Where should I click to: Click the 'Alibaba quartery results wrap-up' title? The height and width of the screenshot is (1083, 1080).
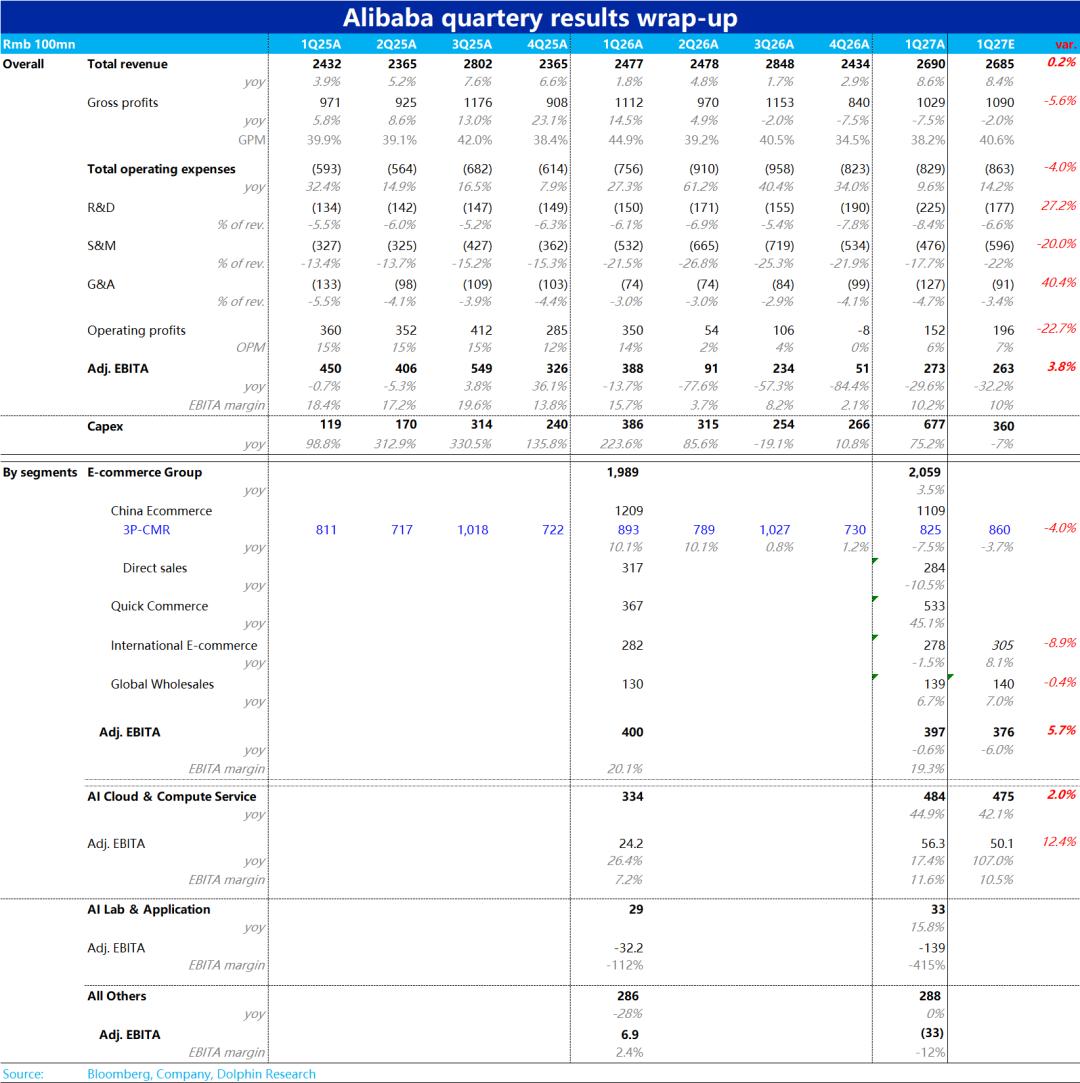point(540,17)
